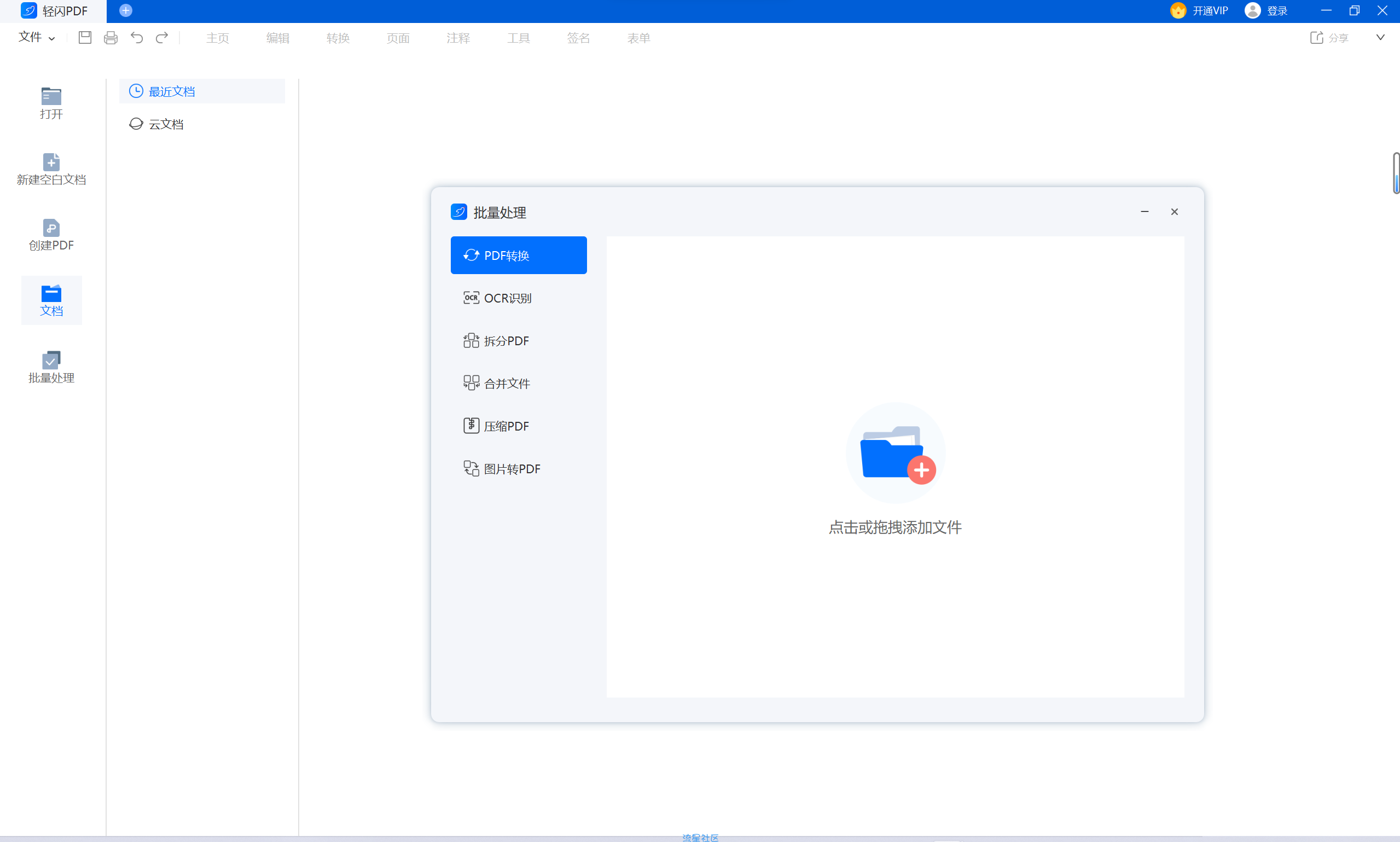Close the 批量处理 dialog

coord(1174,212)
